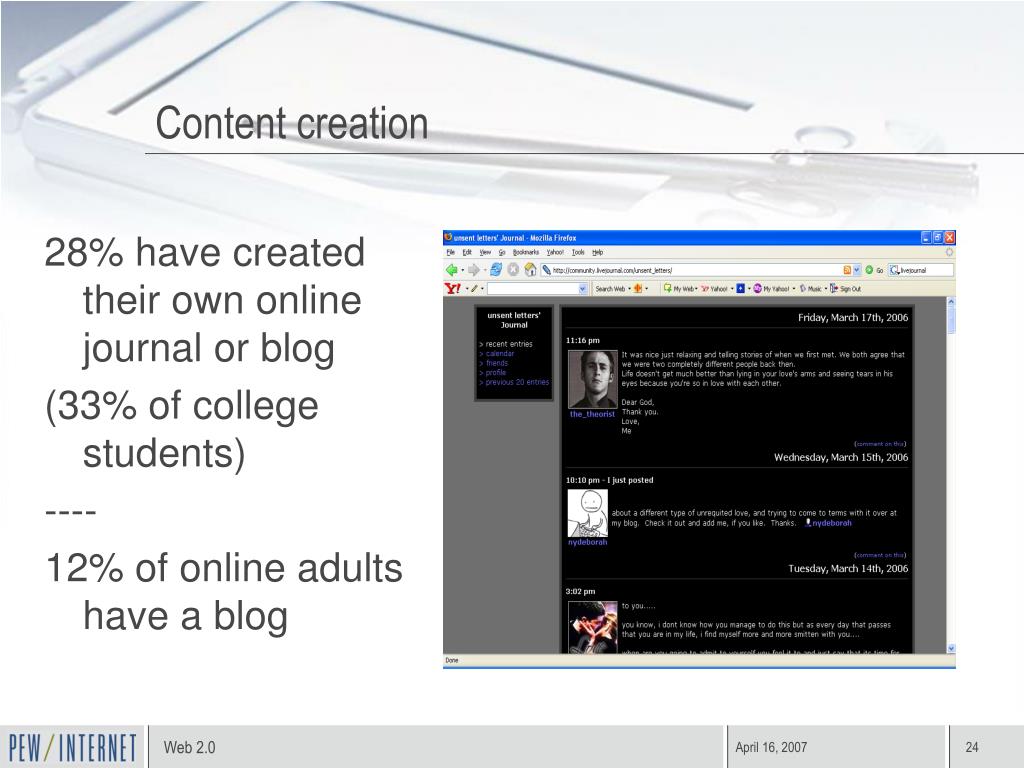Screen dimensions: 1024x768
Task: Open the Yahoo! menu in menu bar
Action: coord(555,252)
